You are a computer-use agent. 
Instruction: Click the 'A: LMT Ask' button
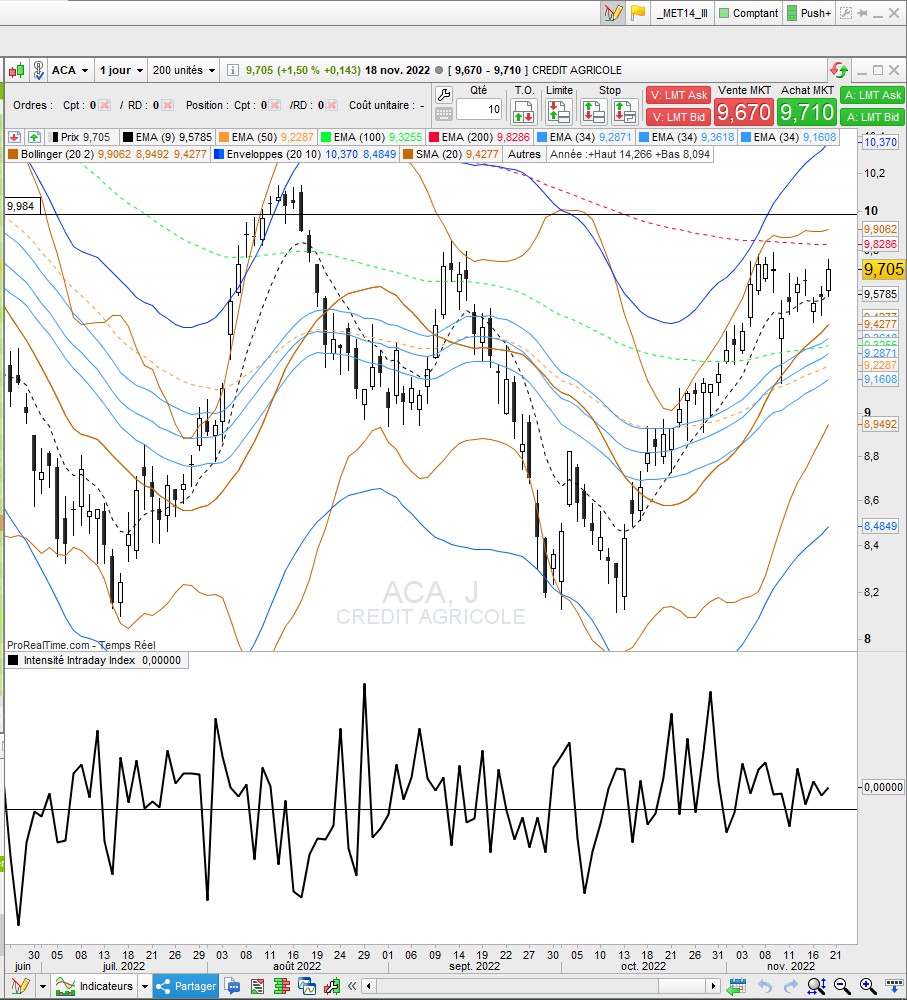[x=873, y=95]
